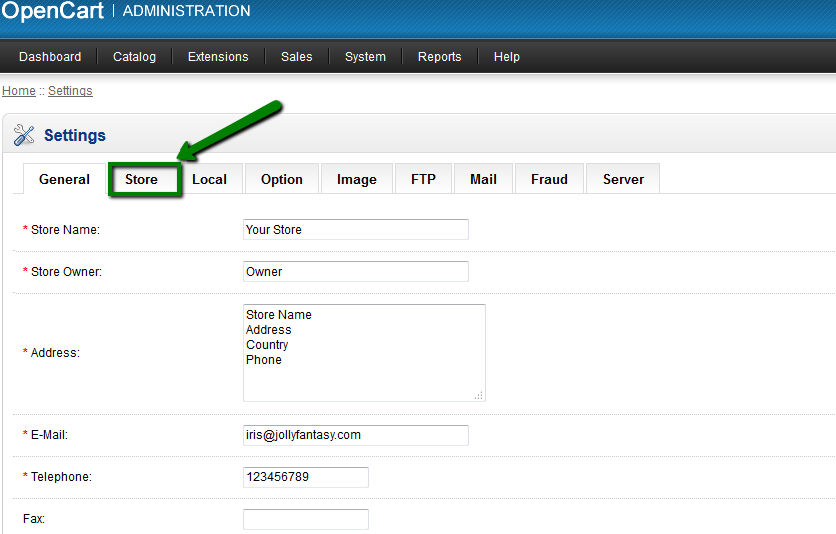Switch to the Image tab

click(x=357, y=179)
